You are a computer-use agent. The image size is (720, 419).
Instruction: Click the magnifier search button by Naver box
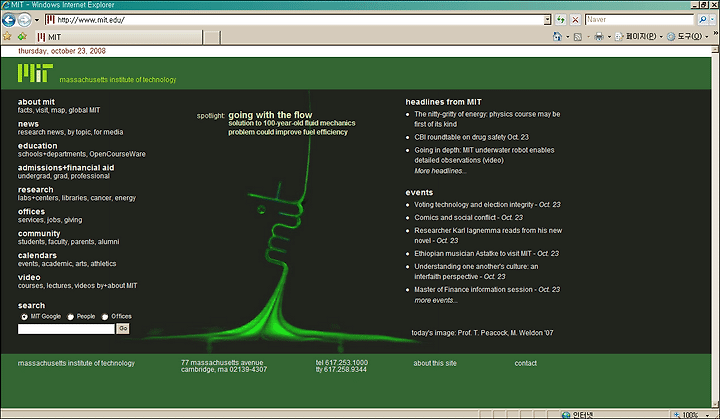pos(702,20)
